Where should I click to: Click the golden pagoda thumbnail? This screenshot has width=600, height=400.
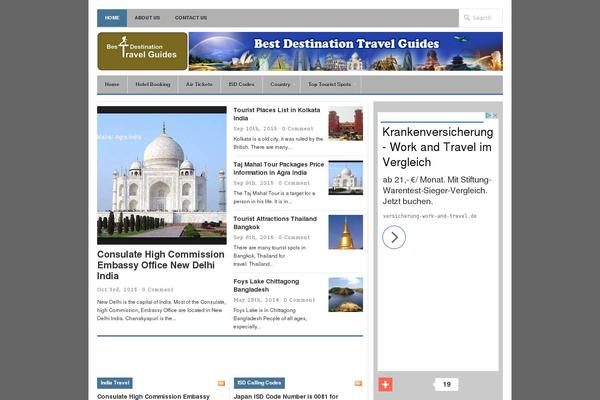(x=346, y=232)
